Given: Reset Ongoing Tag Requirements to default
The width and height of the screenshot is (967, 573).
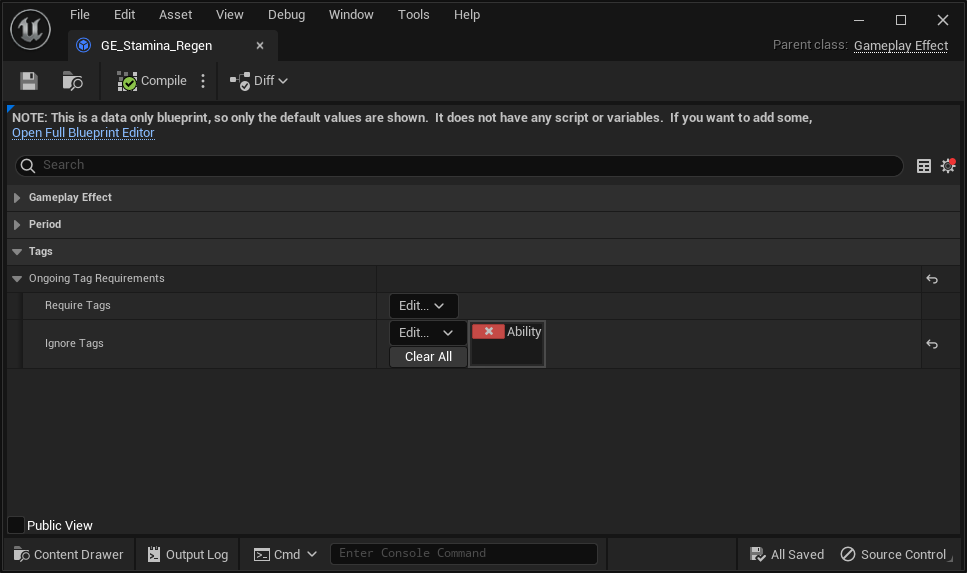Looking at the screenshot, I should pyautogui.click(x=932, y=279).
